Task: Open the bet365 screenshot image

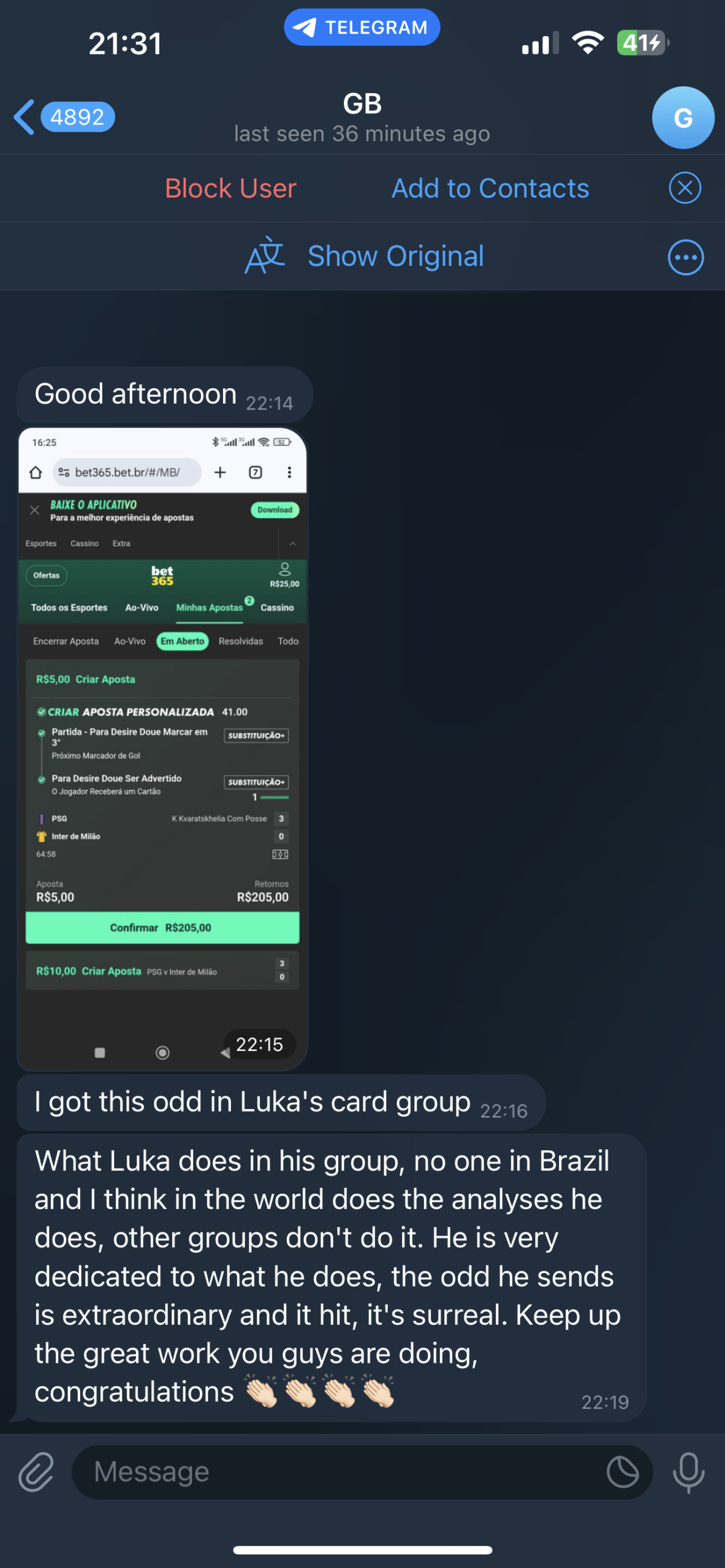Action: point(162,748)
